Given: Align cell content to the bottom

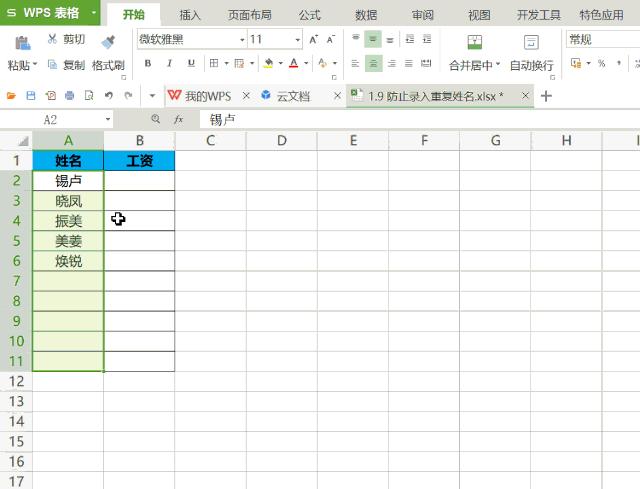Looking at the screenshot, I should 390,39.
